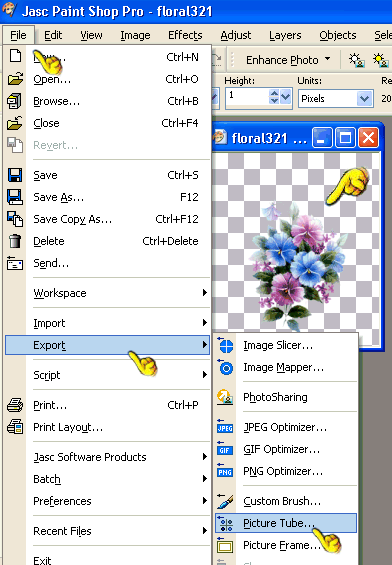Open the Enhance Photo dropdown
This screenshot has width=392, height=565.
(328, 59)
